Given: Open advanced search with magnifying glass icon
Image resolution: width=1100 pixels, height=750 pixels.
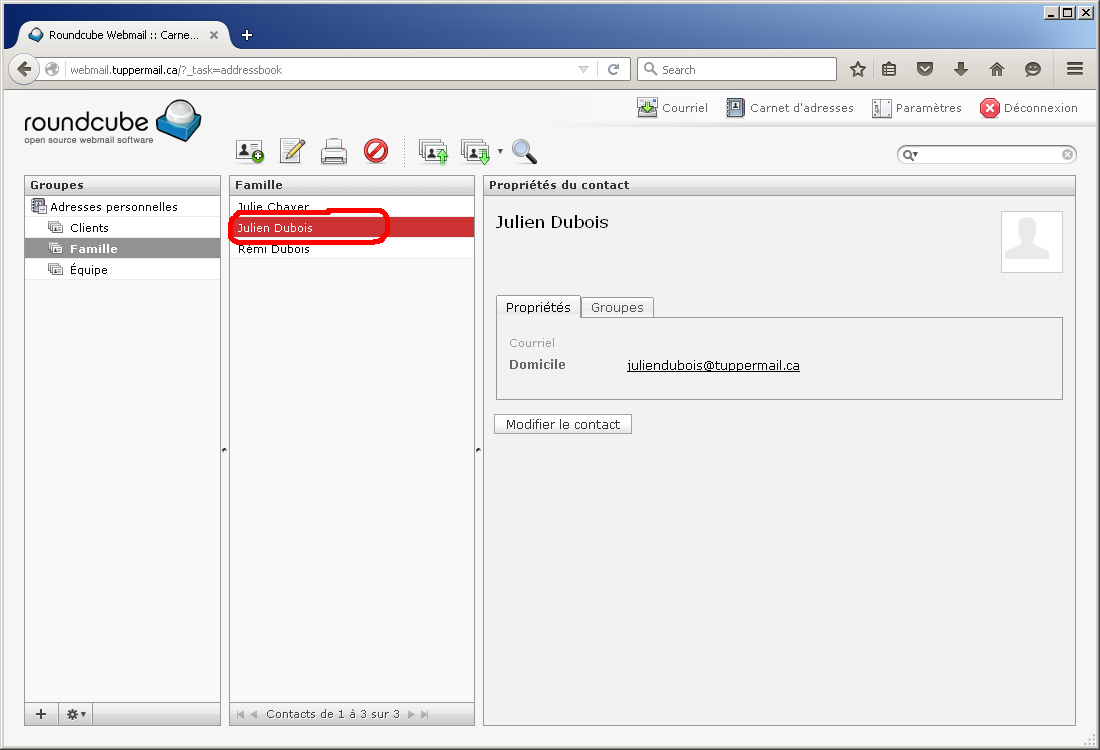Looking at the screenshot, I should click(x=524, y=151).
